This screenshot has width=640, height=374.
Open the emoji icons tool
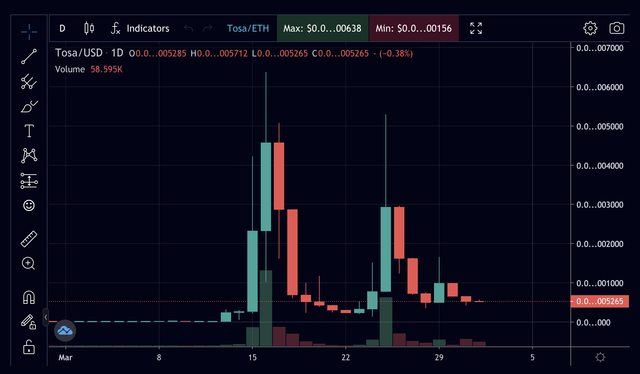[x=29, y=205]
